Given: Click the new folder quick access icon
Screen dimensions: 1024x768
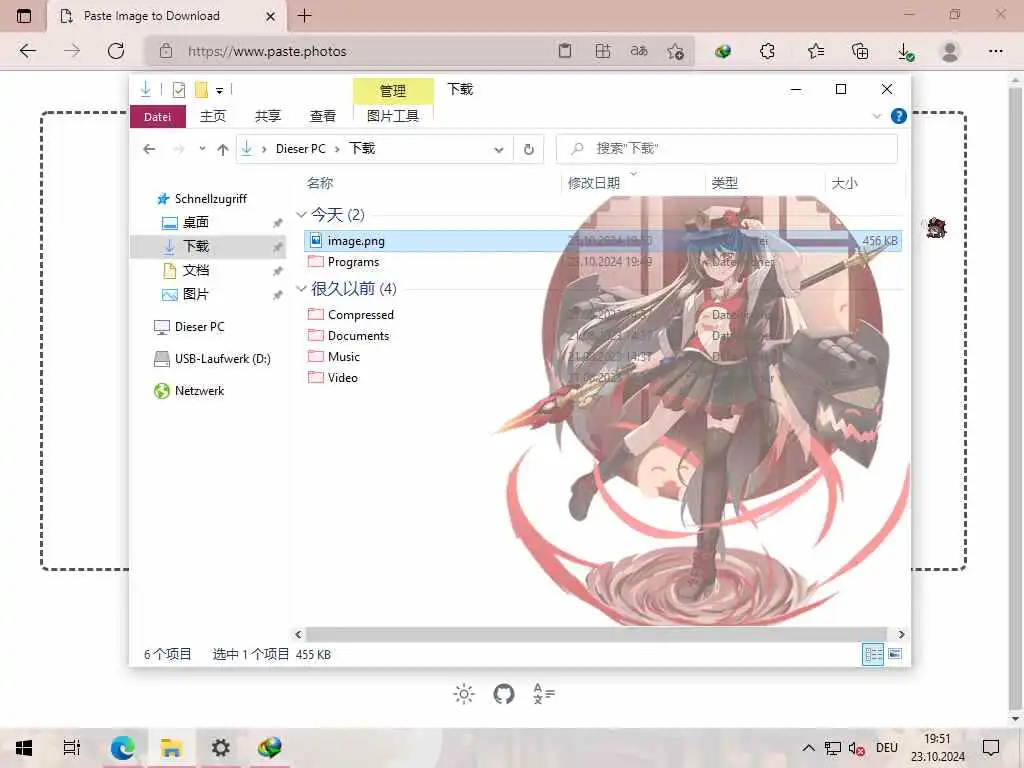Looking at the screenshot, I should pyautogui.click(x=201, y=89).
